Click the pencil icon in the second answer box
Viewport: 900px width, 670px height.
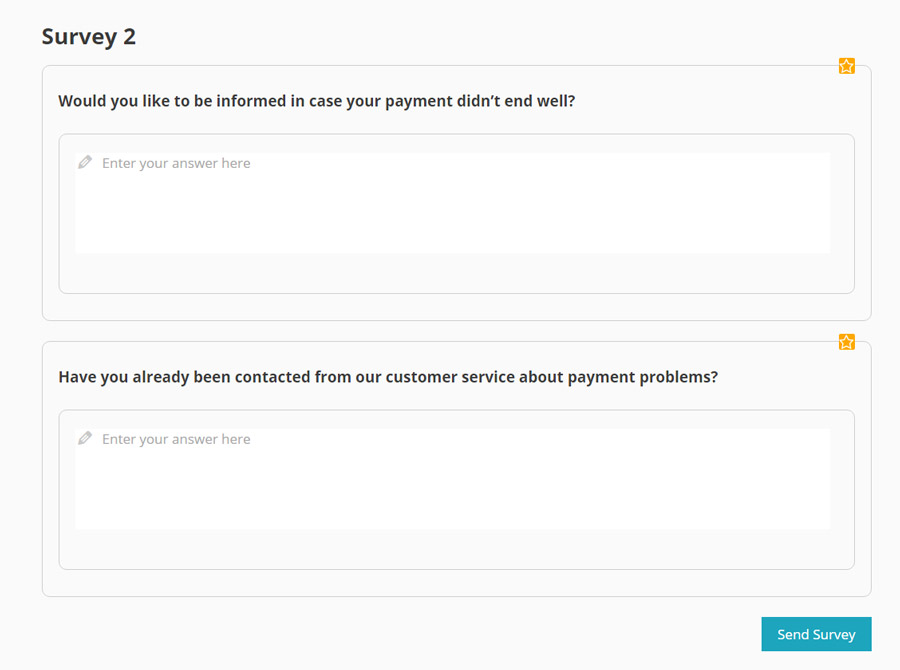pos(85,438)
